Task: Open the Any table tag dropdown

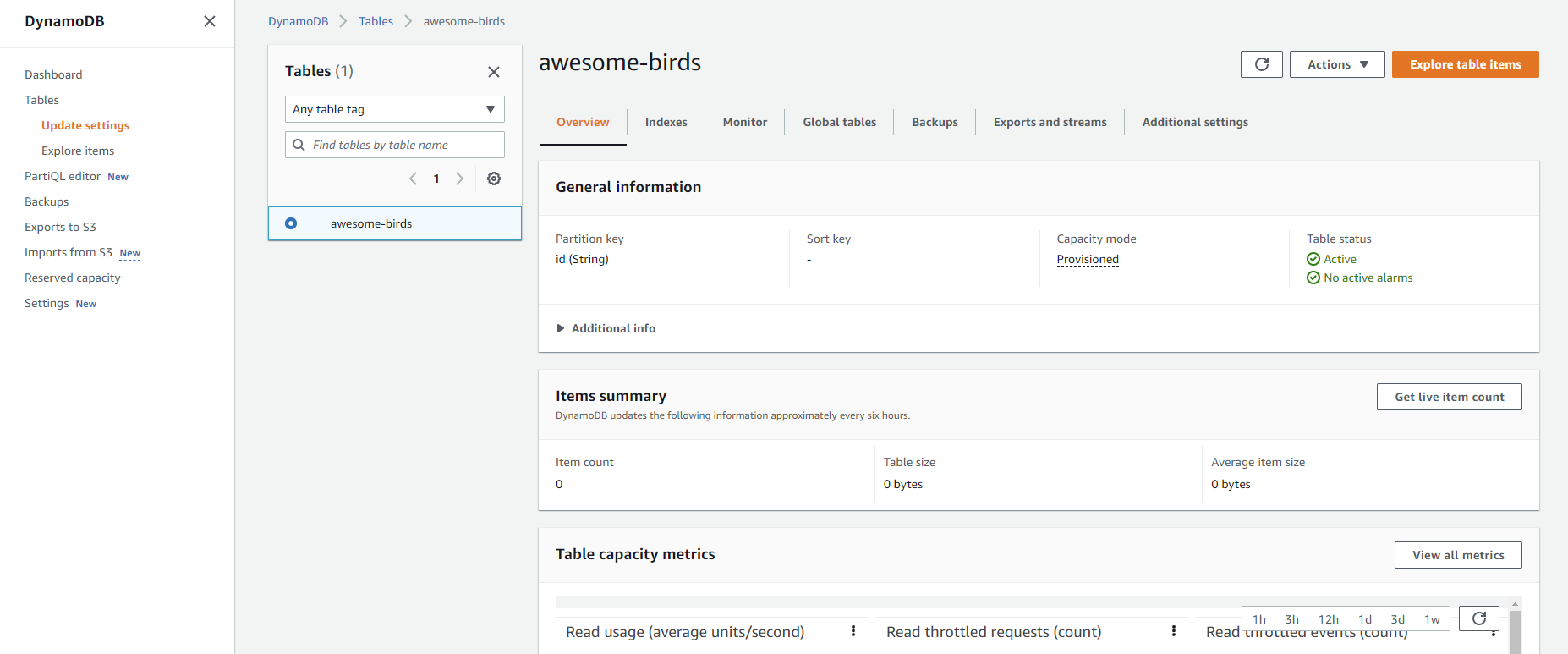Action: [394, 109]
